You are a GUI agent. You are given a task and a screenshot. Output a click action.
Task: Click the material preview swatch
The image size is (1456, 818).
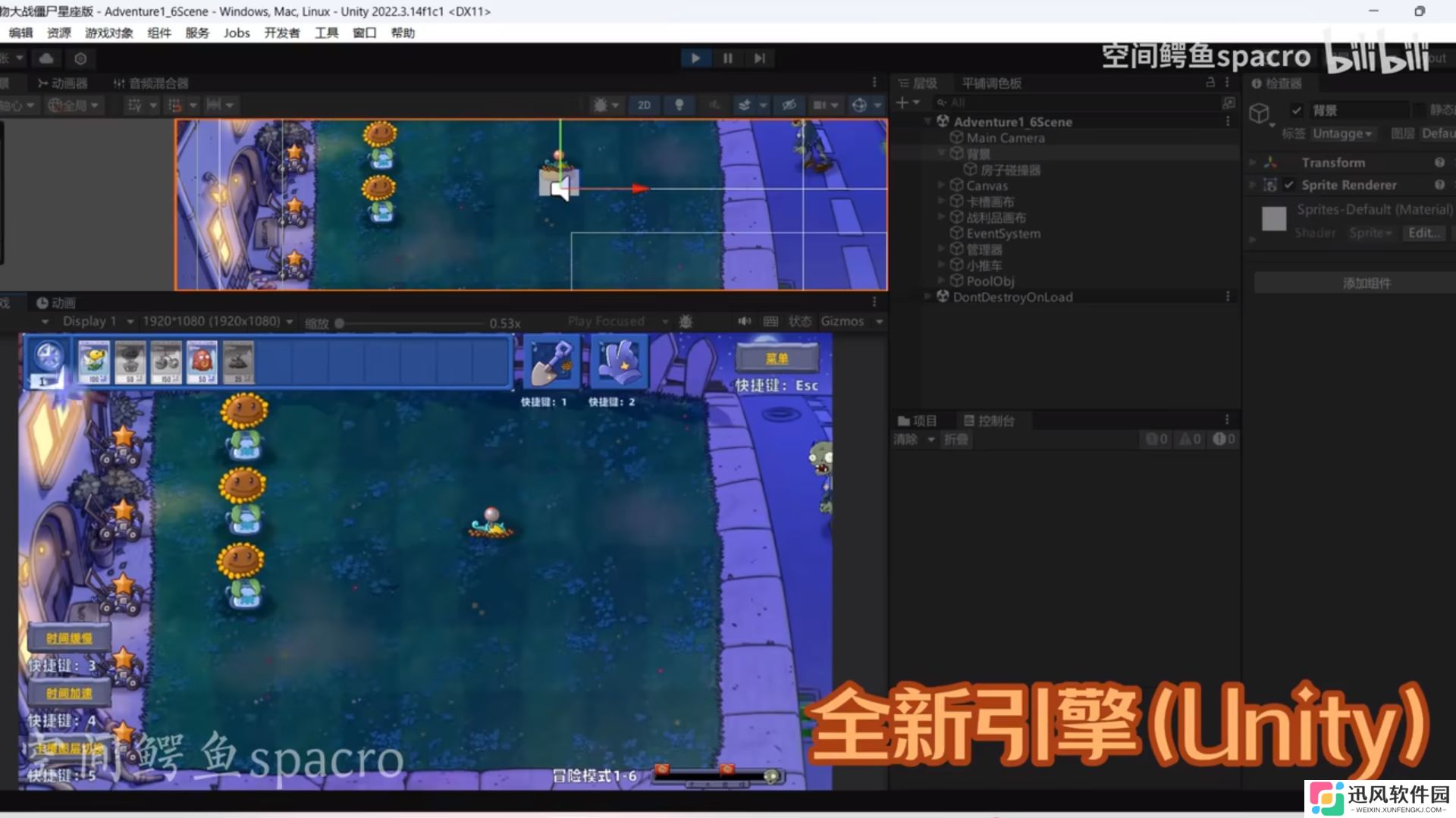tap(1274, 219)
